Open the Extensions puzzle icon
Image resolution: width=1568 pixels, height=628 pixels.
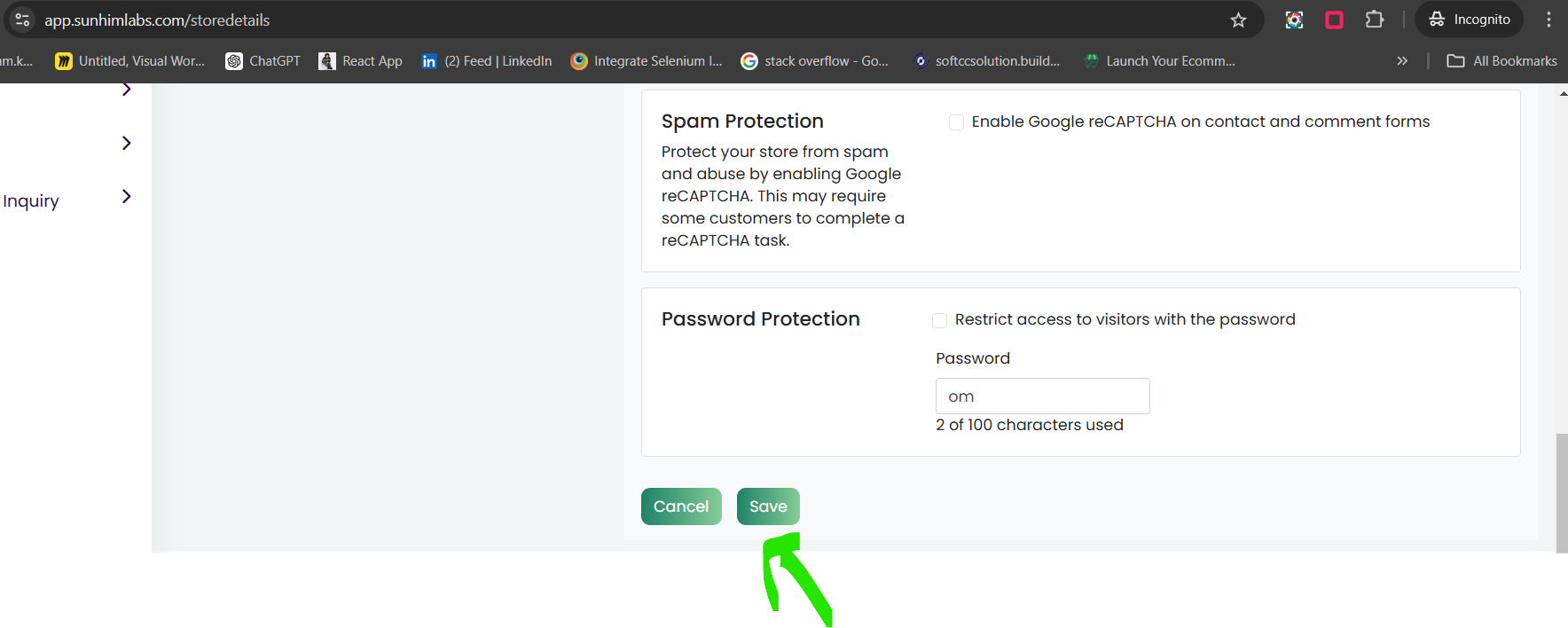1374,20
